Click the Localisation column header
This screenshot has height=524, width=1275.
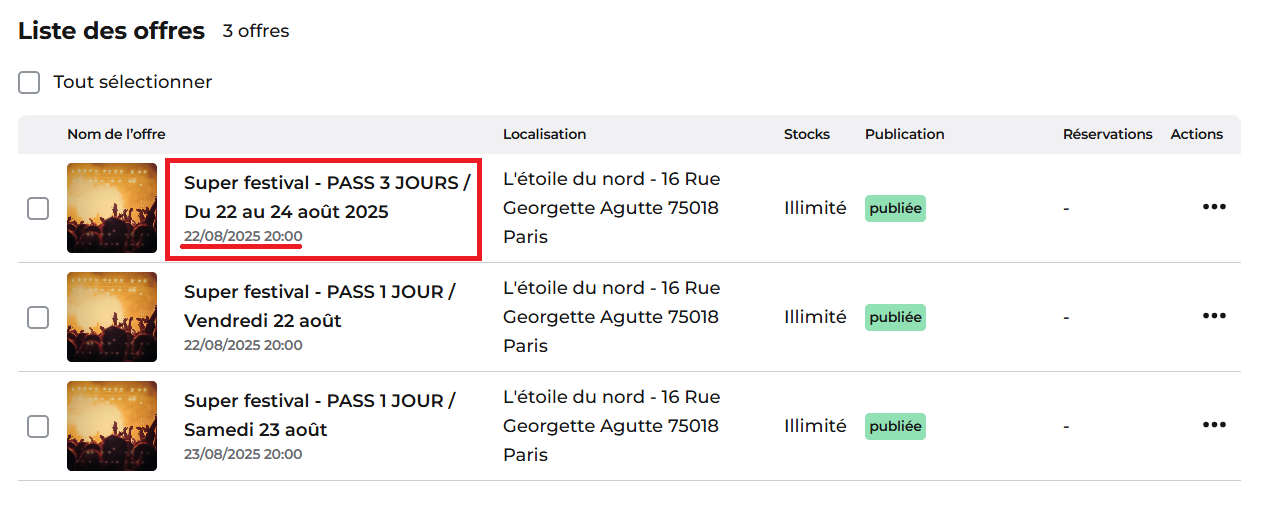(545, 134)
